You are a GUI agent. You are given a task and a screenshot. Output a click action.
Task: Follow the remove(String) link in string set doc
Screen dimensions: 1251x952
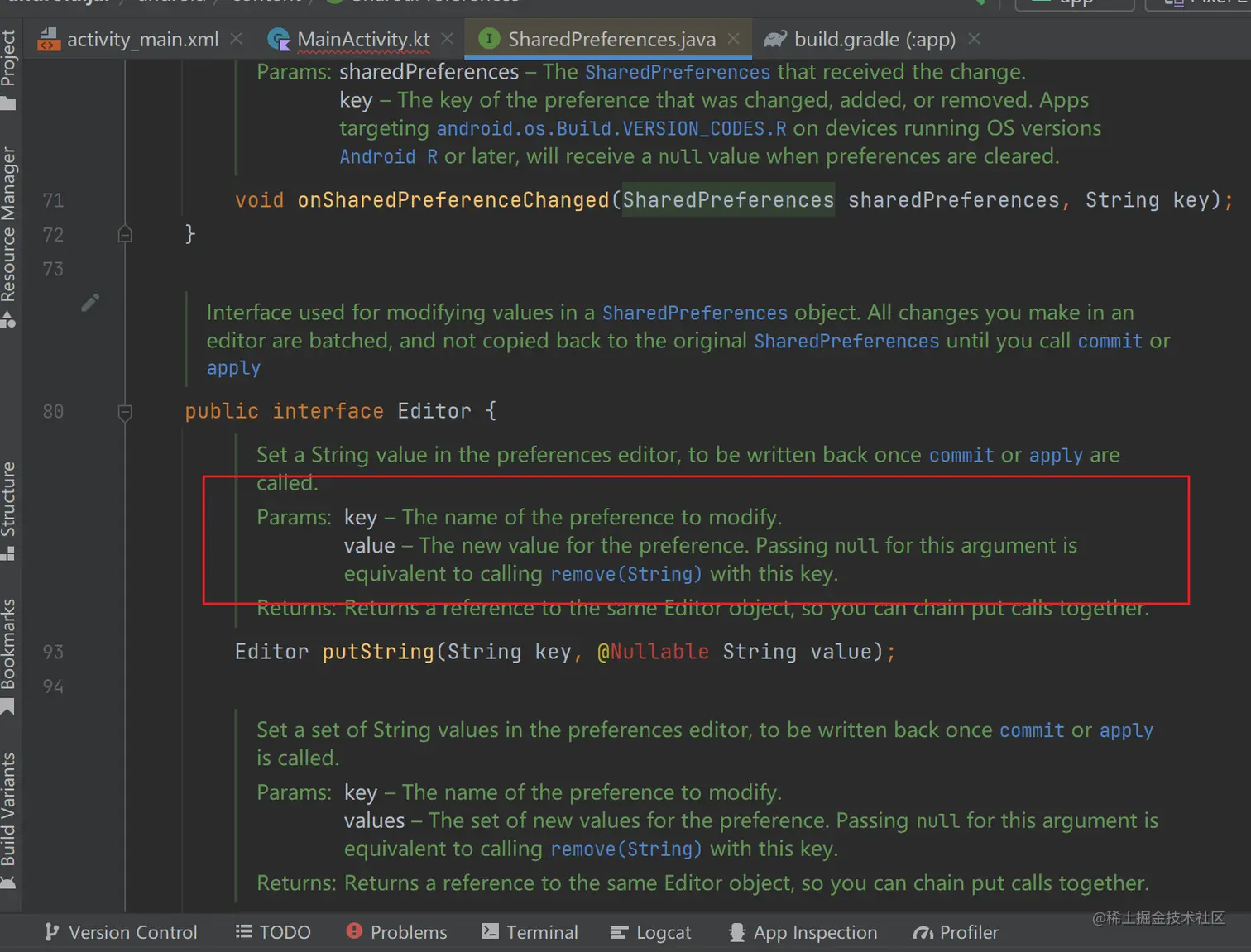626,849
